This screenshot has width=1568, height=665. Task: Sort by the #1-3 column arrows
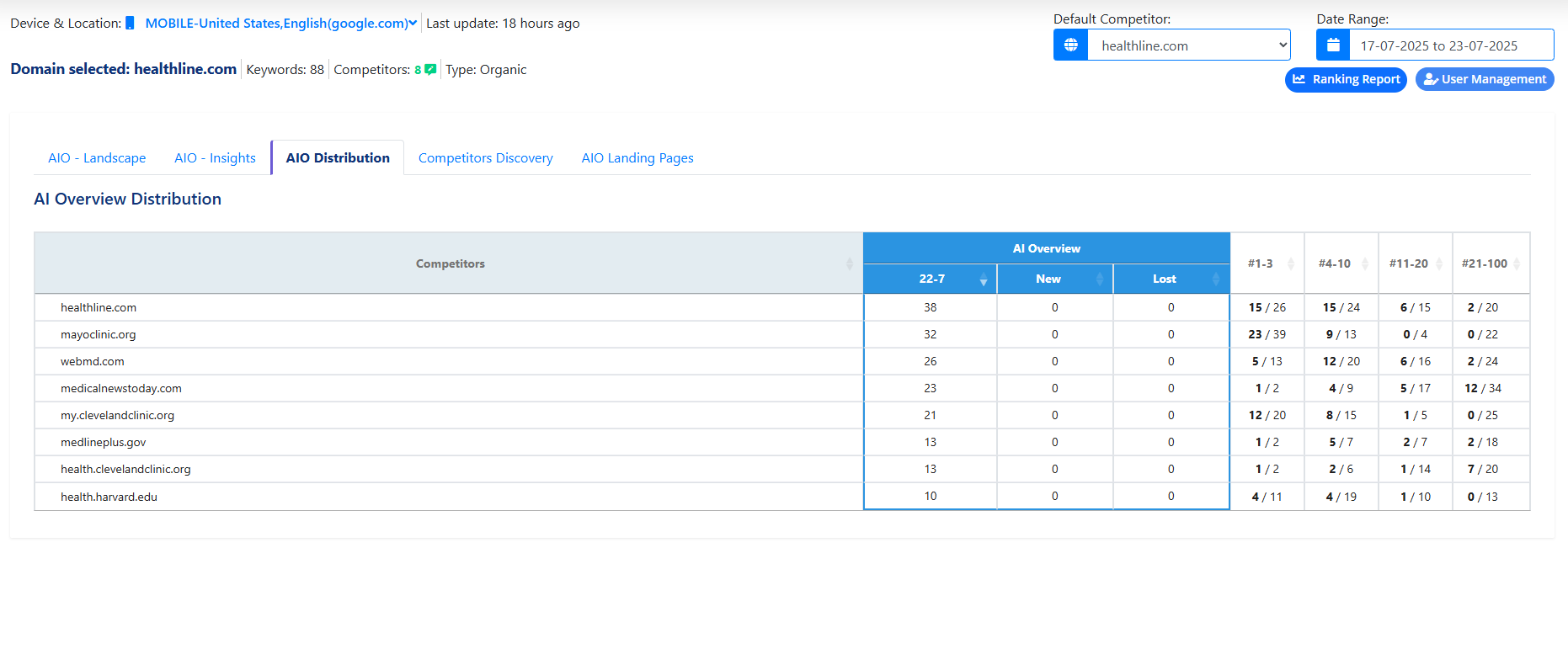(1291, 263)
